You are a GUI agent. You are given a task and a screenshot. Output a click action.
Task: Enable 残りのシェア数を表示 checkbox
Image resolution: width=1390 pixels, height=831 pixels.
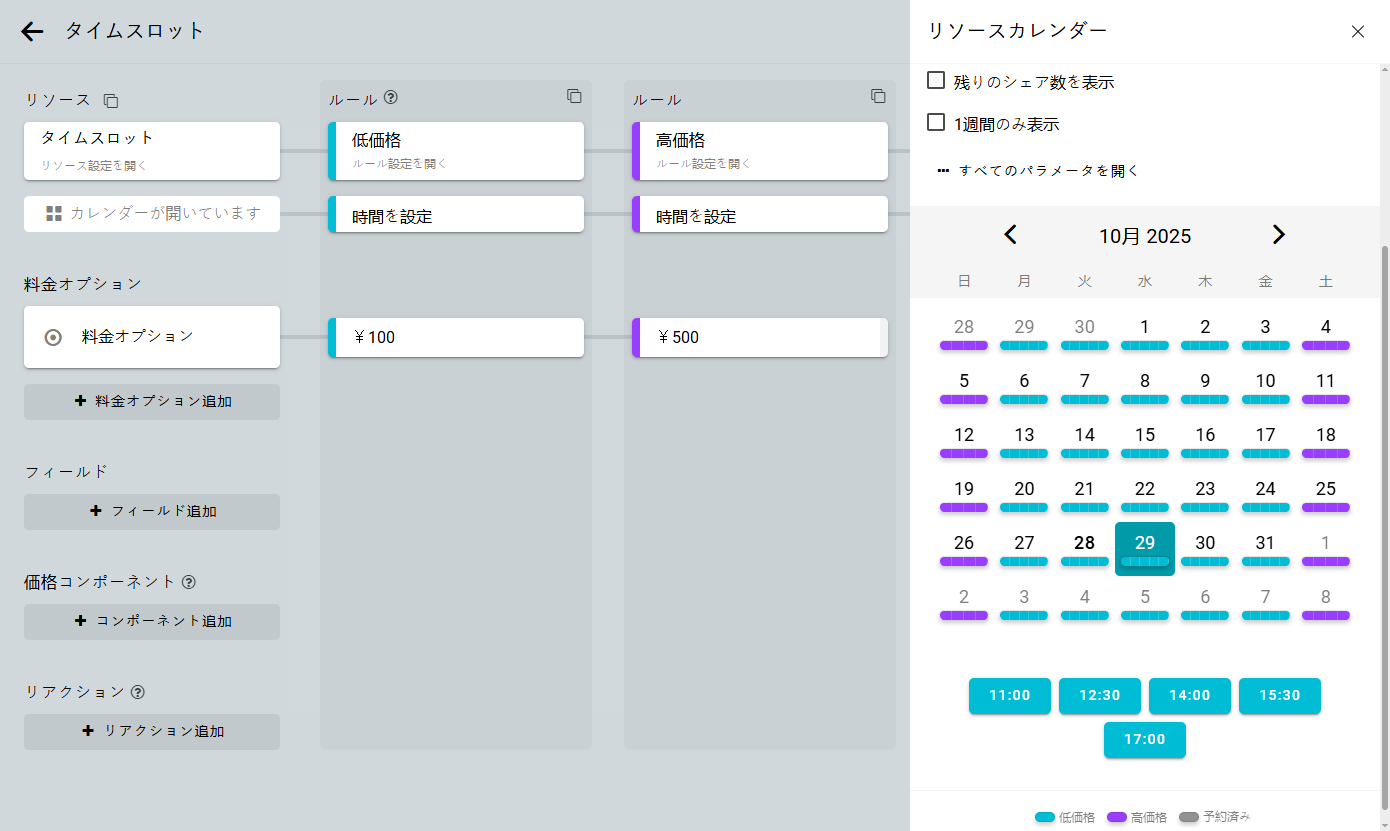[936, 81]
